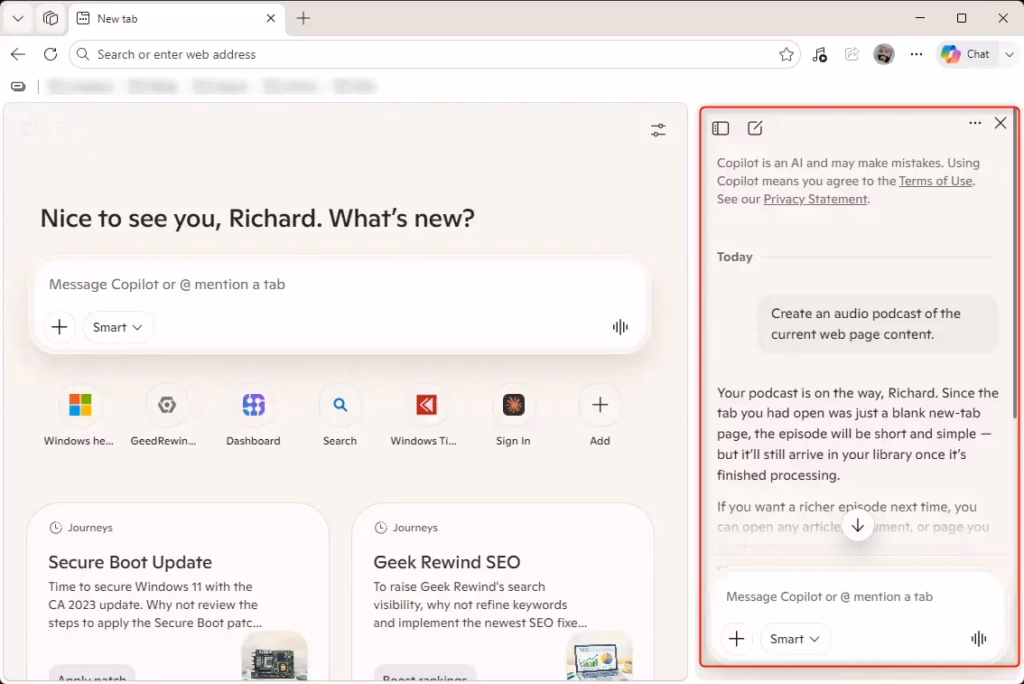
Task: Add attachment with main plus button
Action: (x=59, y=327)
